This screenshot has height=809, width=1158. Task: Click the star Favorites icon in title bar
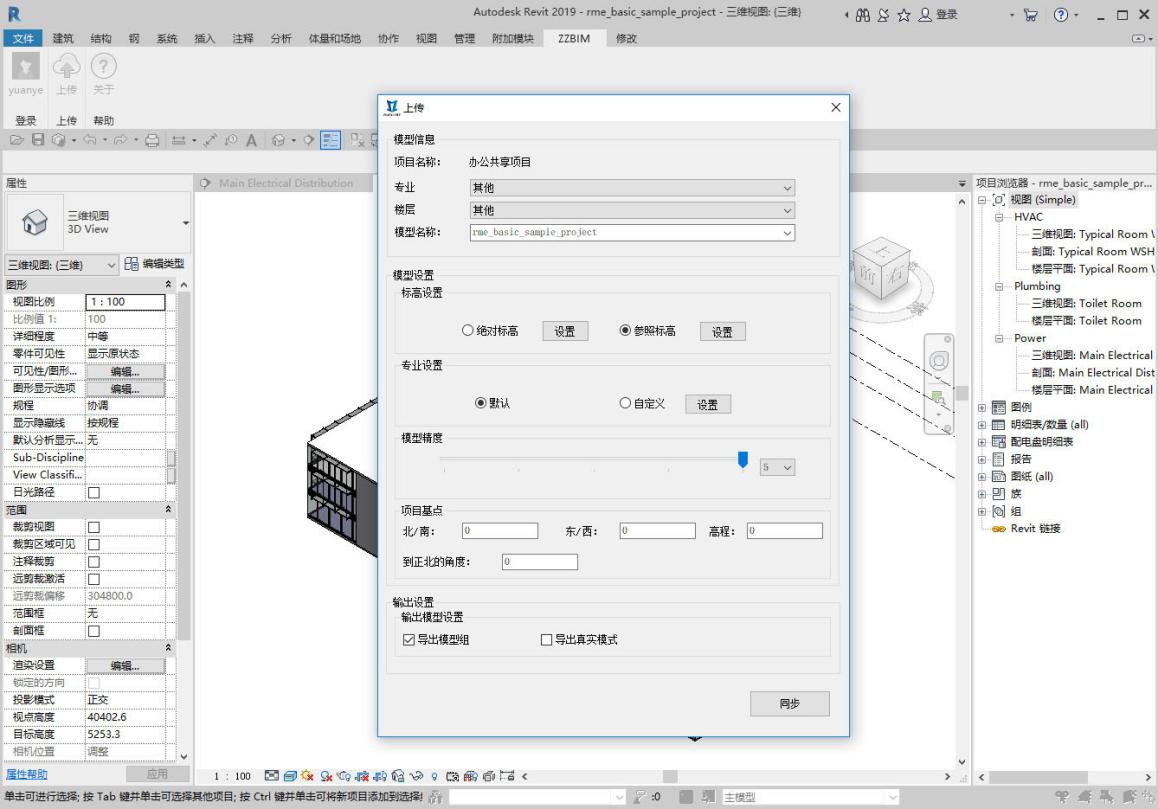click(904, 15)
